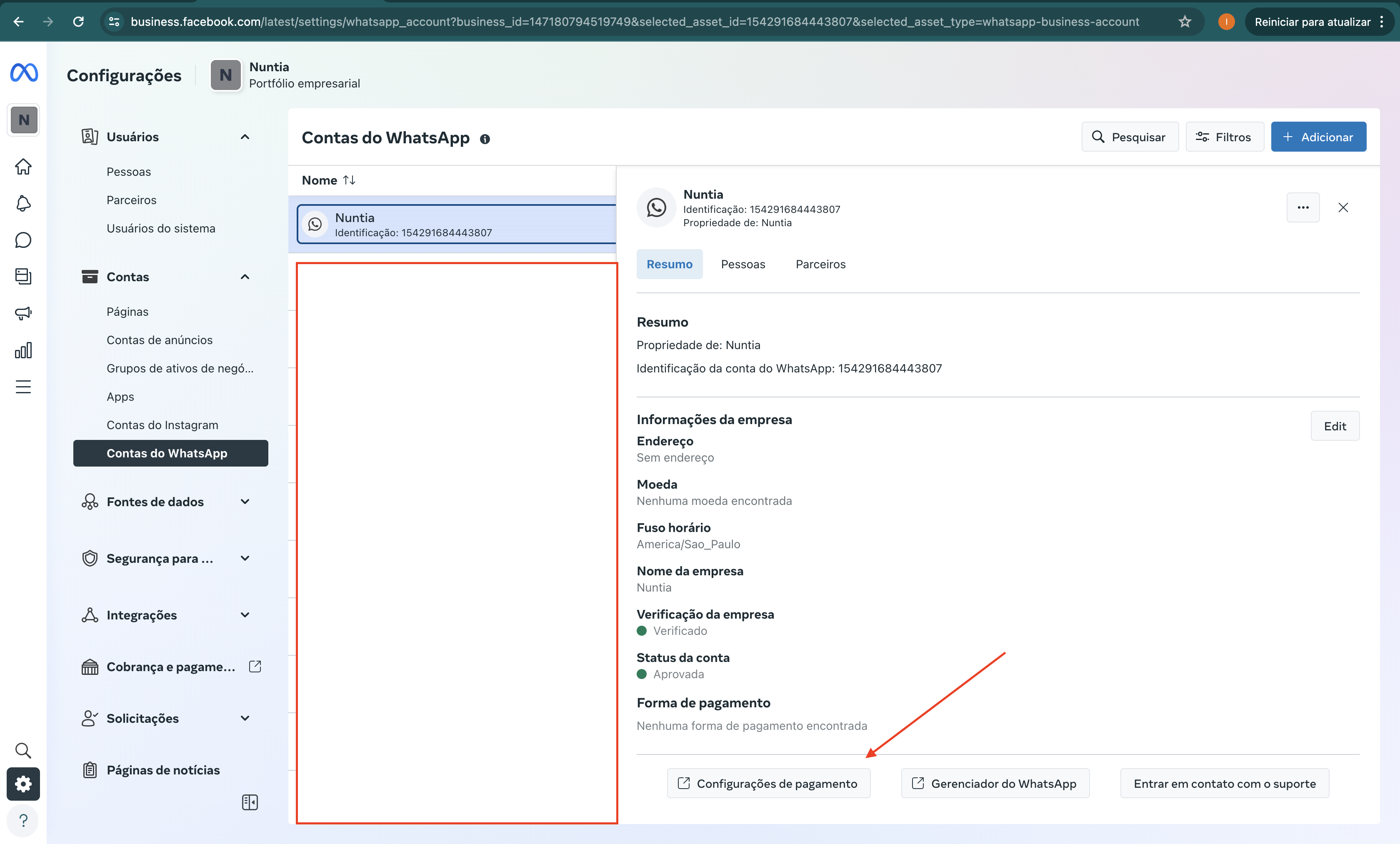Open the three-dots more options button
1400x844 pixels.
point(1303,207)
